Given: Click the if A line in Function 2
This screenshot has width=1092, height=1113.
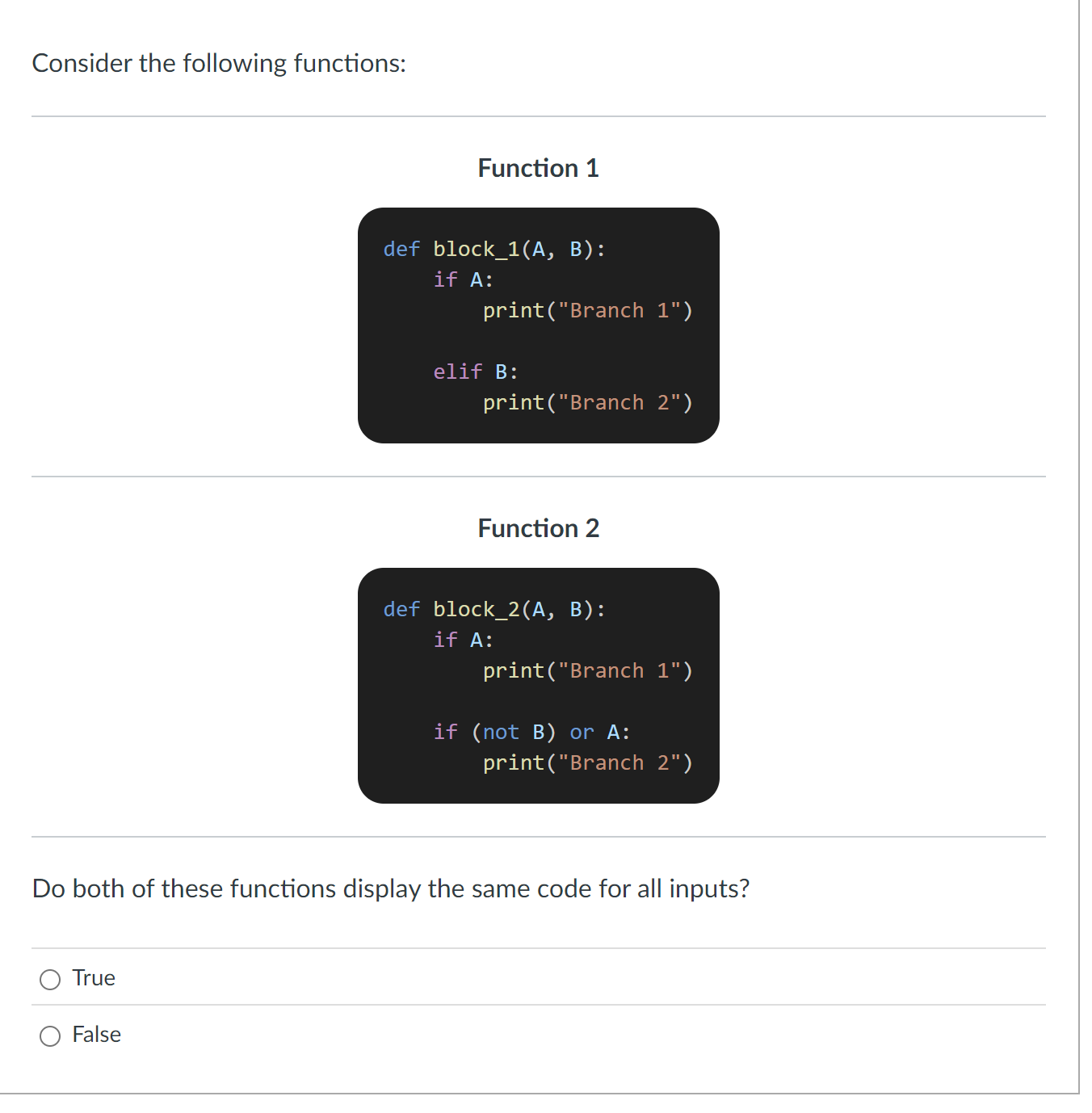Looking at the screenshot, I should coord(463,640).
